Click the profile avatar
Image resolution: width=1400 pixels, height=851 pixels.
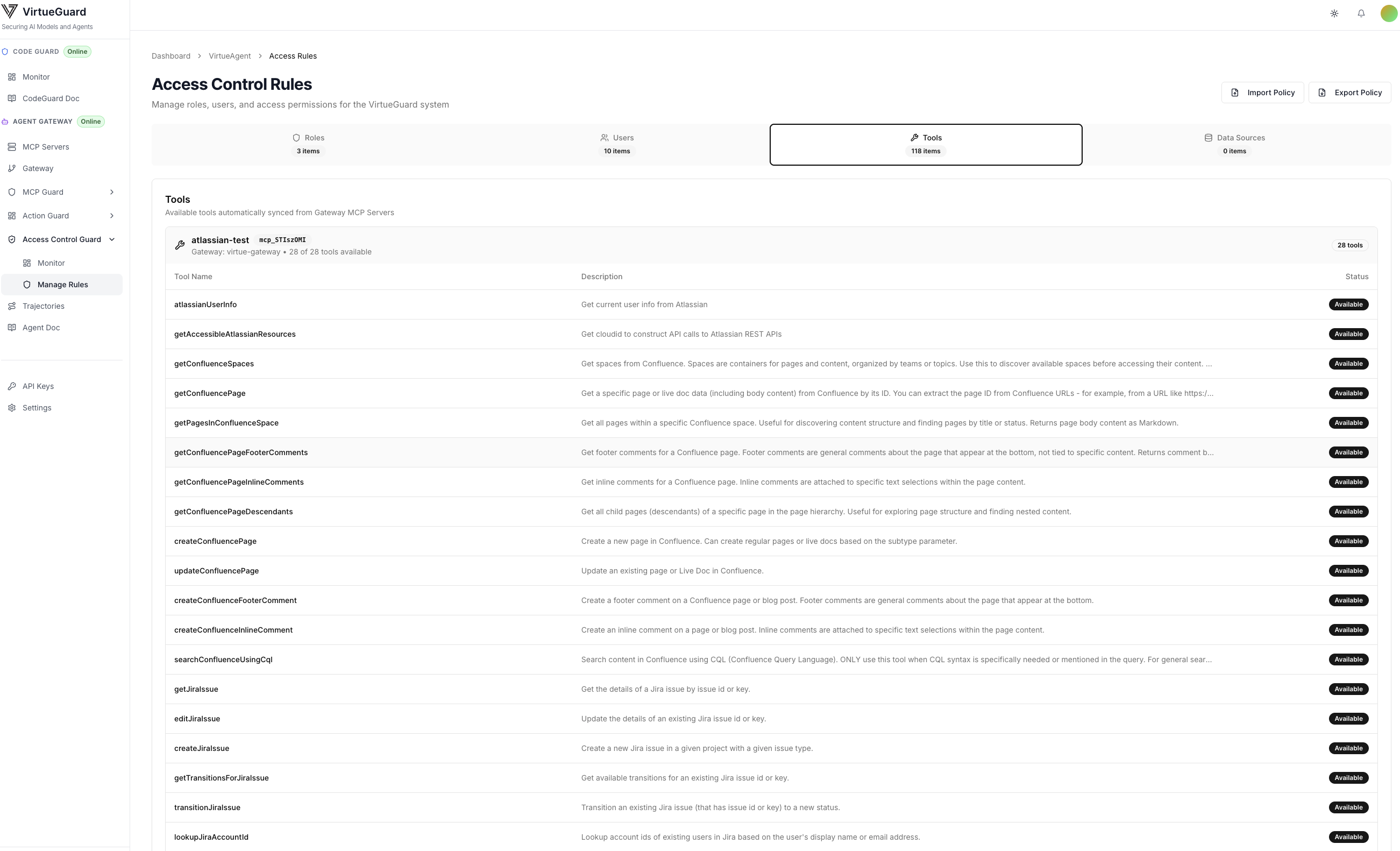(1388, 13)
